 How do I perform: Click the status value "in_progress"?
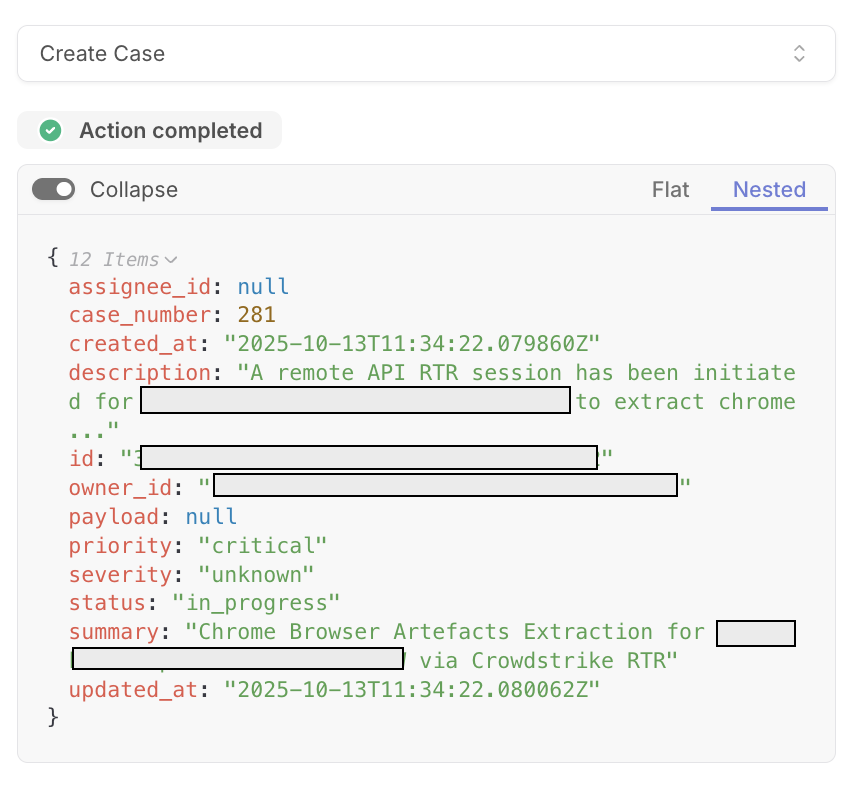(256, 603)
